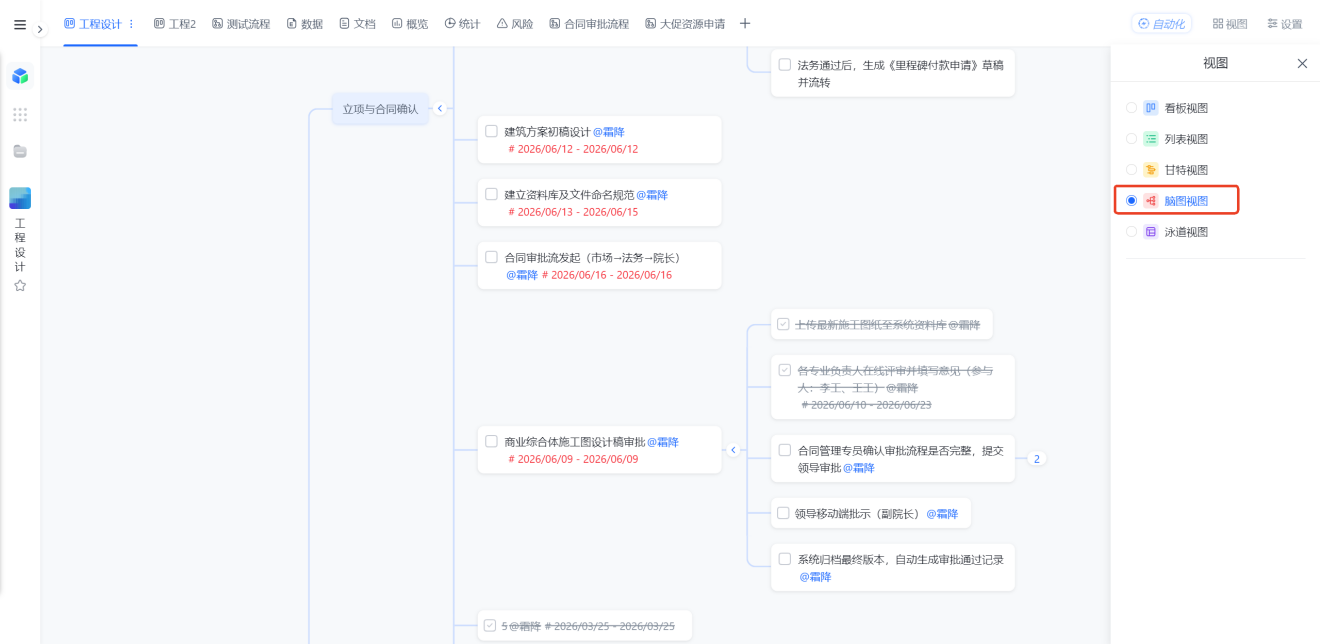Switch to the 概览 tab
1320x644 pixels.
[410, 23]
